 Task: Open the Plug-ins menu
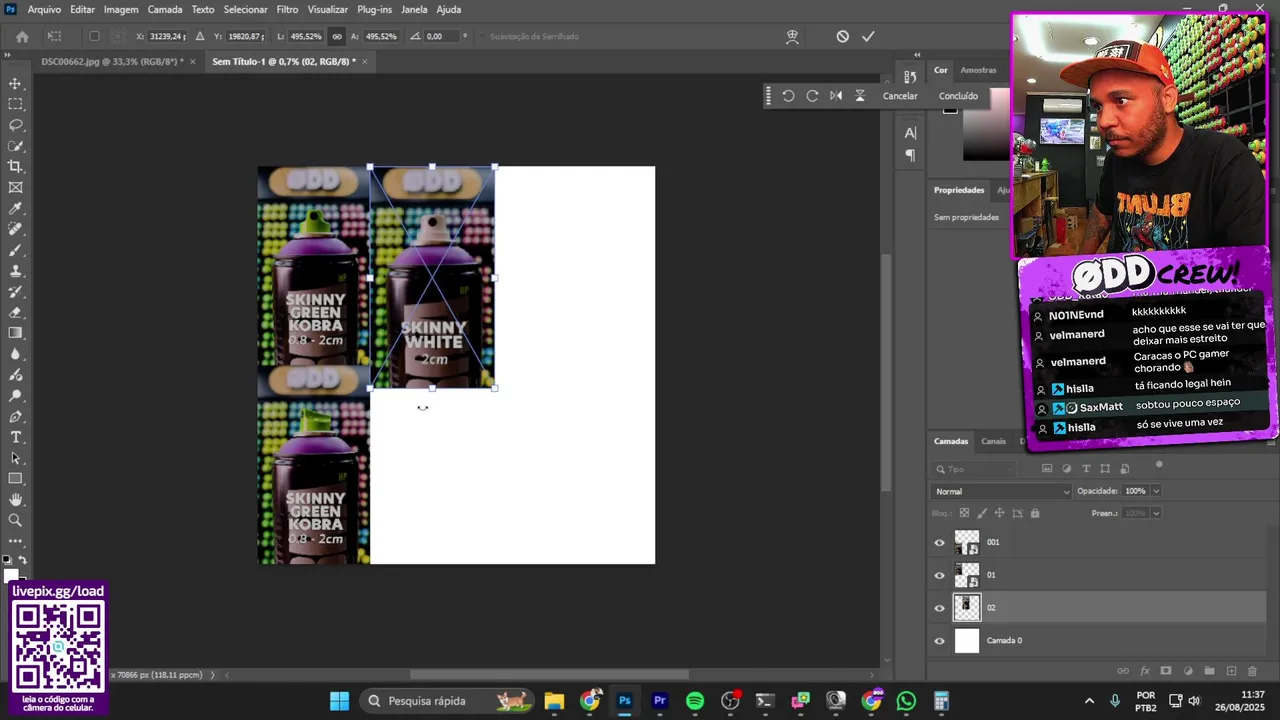coord(374,9)
